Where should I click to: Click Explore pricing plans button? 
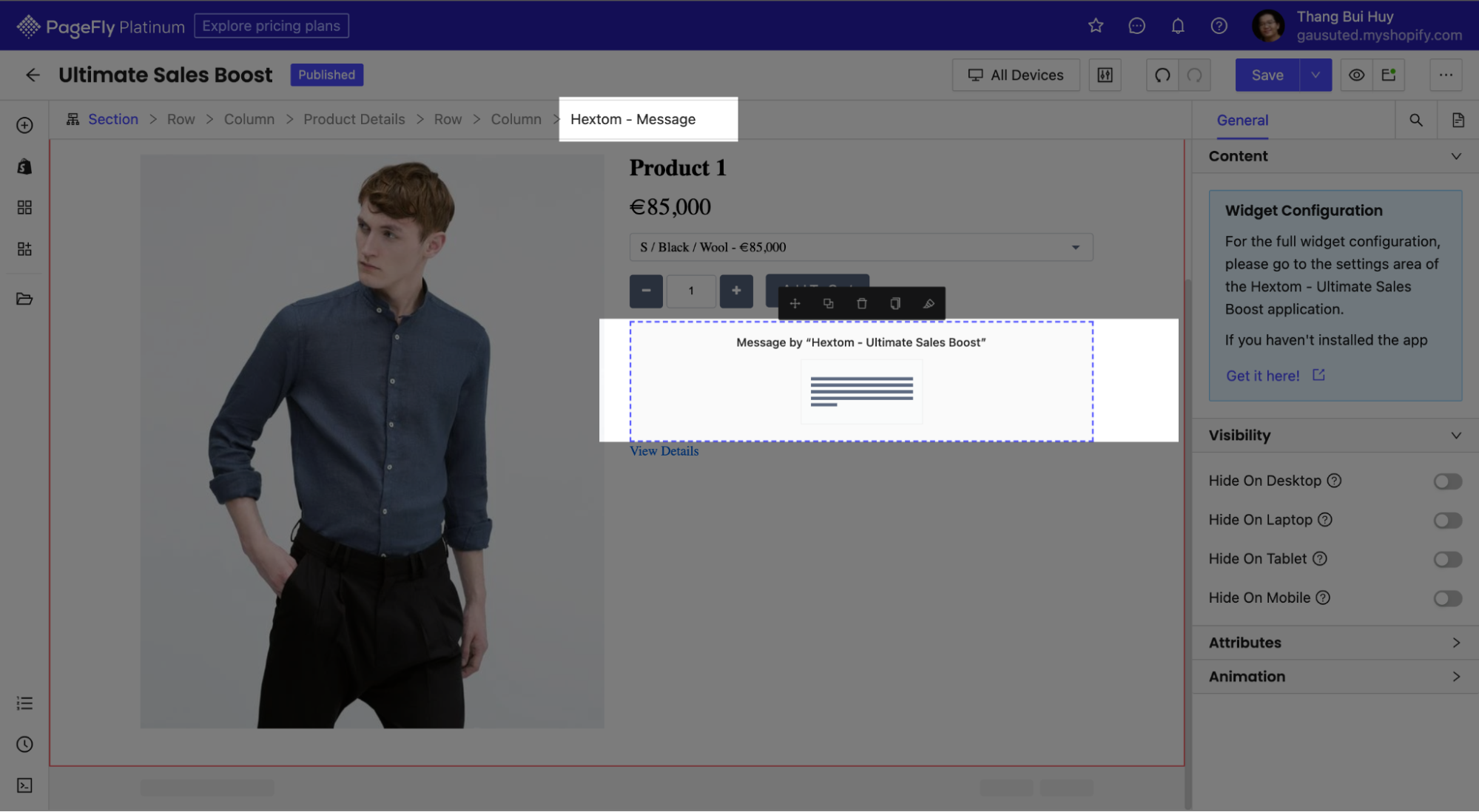pyautogui.click(x=271, y=26)
